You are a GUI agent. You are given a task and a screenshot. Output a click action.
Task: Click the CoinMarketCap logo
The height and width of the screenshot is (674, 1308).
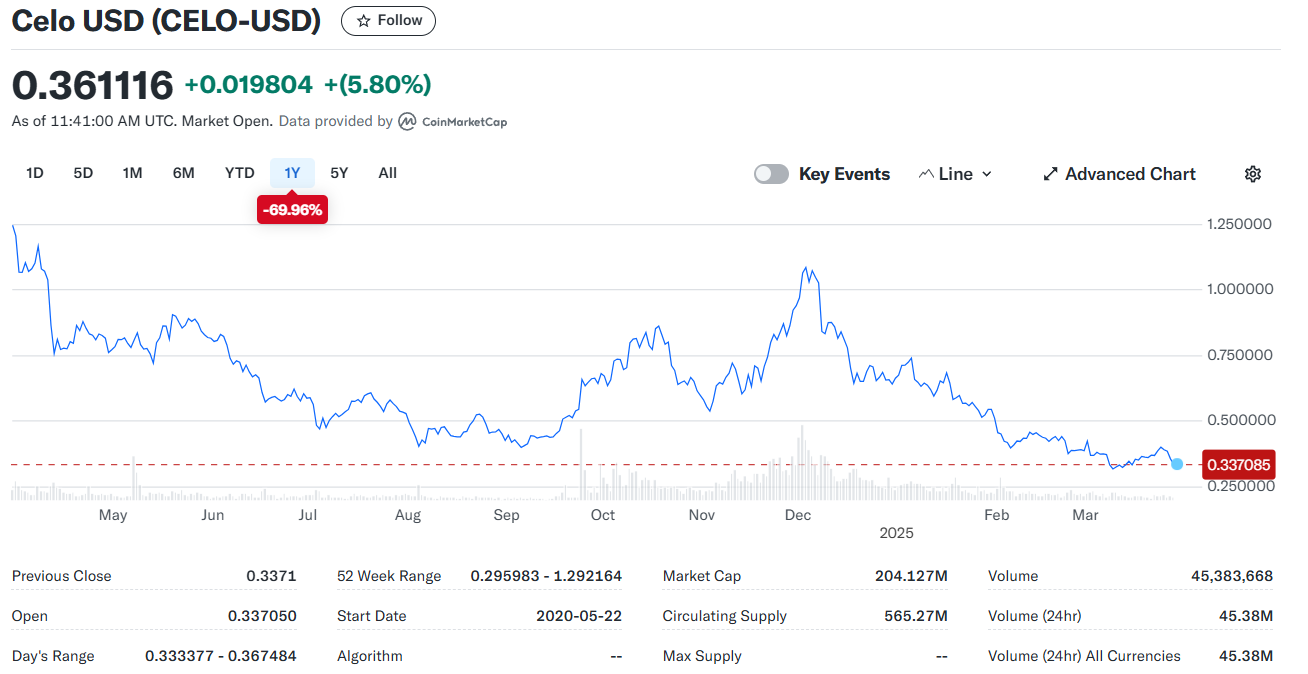point(453,122)
